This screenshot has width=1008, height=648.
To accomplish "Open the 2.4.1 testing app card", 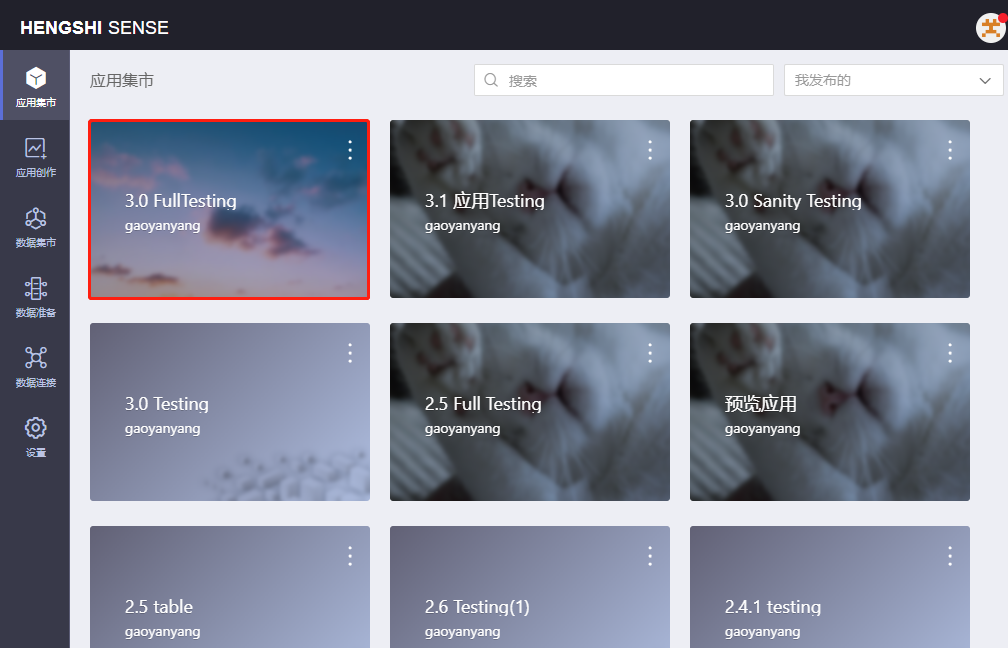I will [830, 587].
